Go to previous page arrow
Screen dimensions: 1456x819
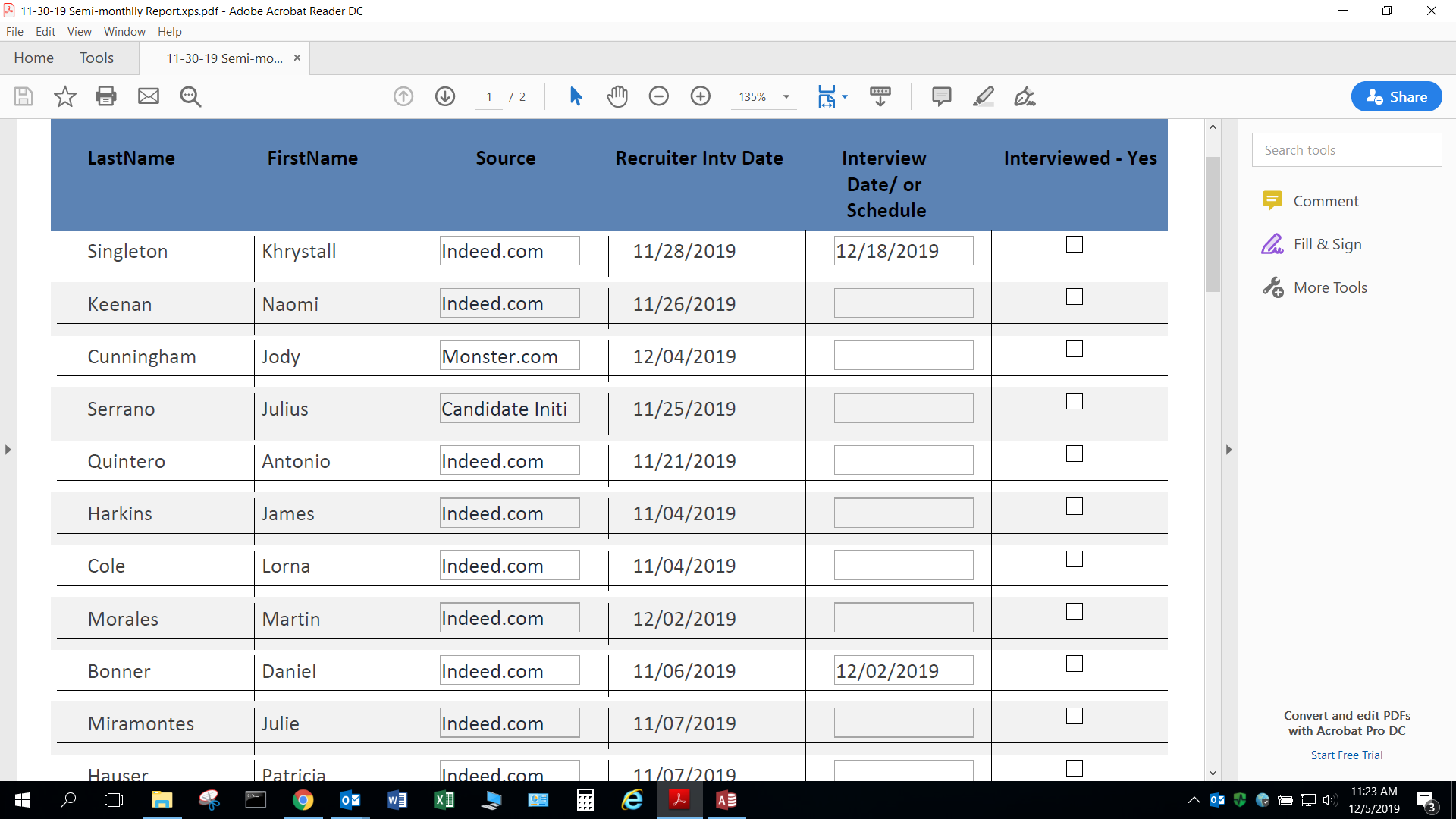pyautogui.click(x=403, y=96)
